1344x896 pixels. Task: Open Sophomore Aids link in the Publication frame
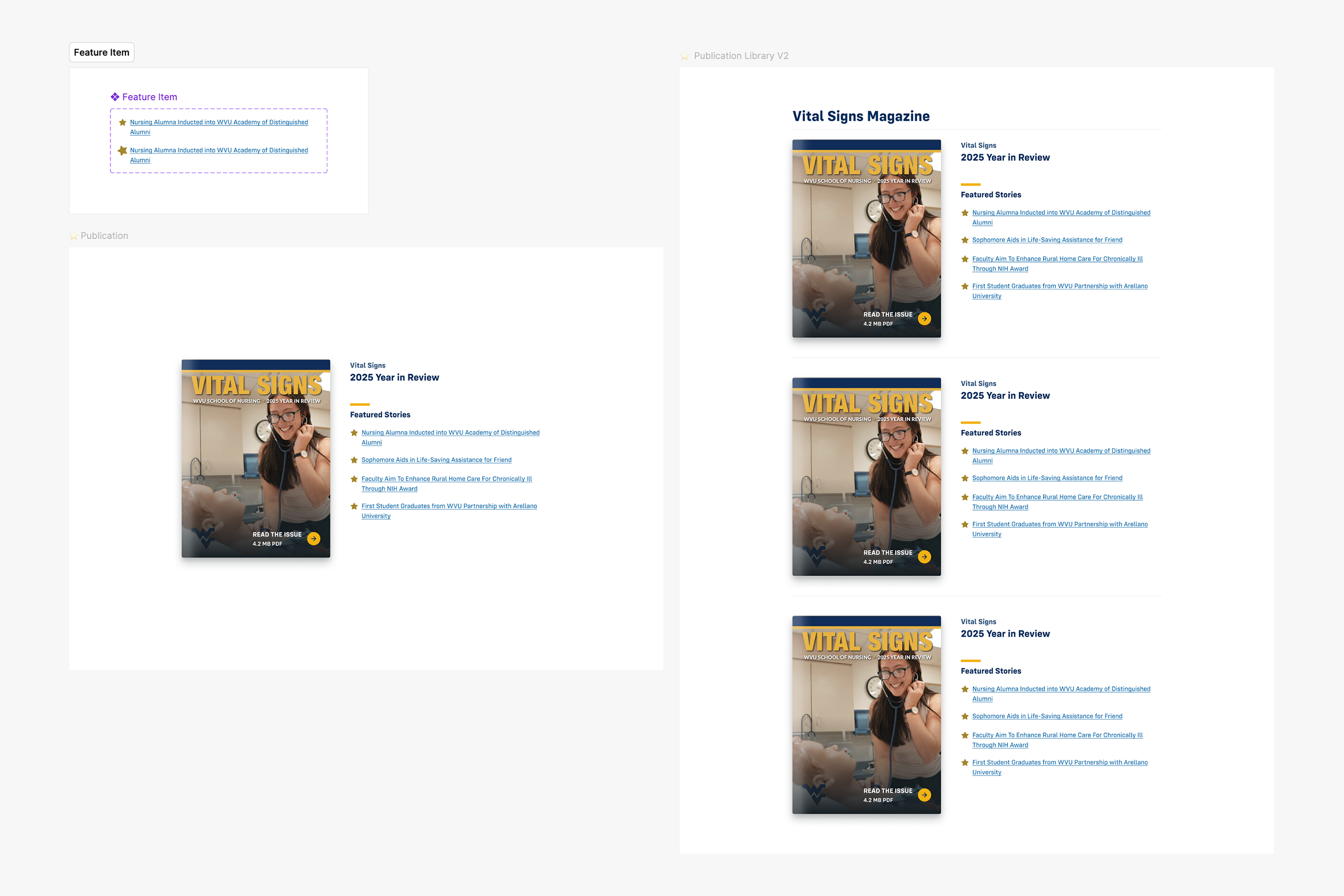click(x=437, y=460)
